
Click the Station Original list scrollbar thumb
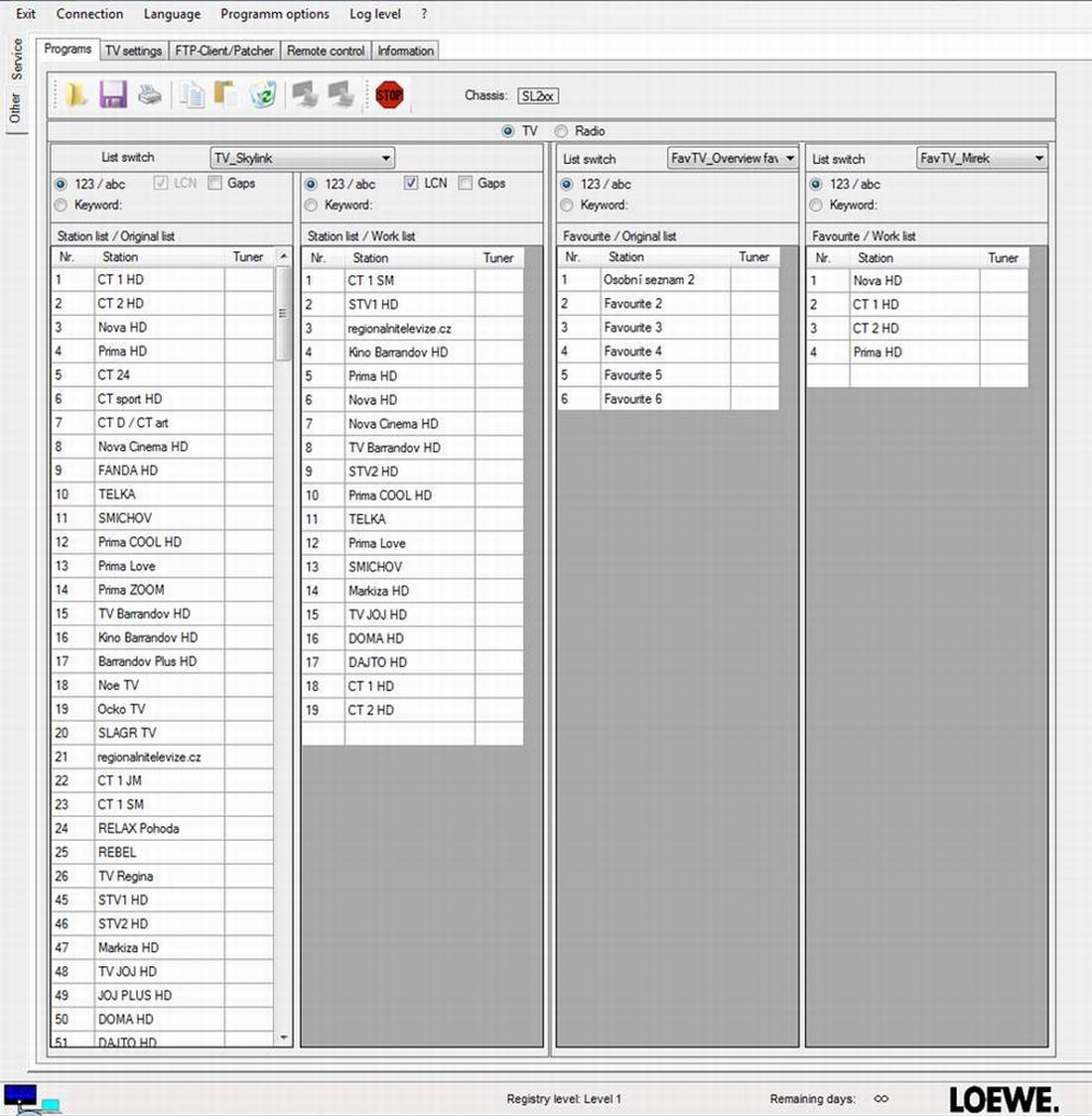(283, 313)
